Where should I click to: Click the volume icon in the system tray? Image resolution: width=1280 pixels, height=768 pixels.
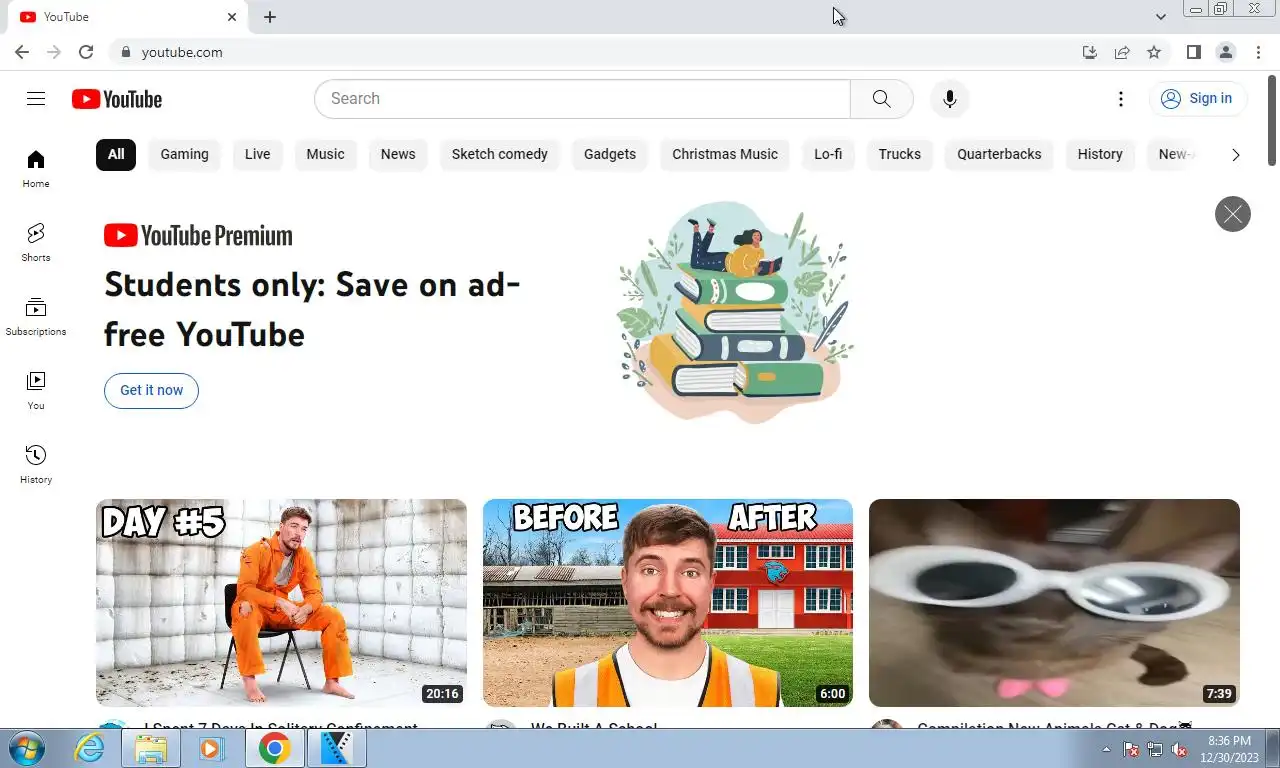[1179, 749]
